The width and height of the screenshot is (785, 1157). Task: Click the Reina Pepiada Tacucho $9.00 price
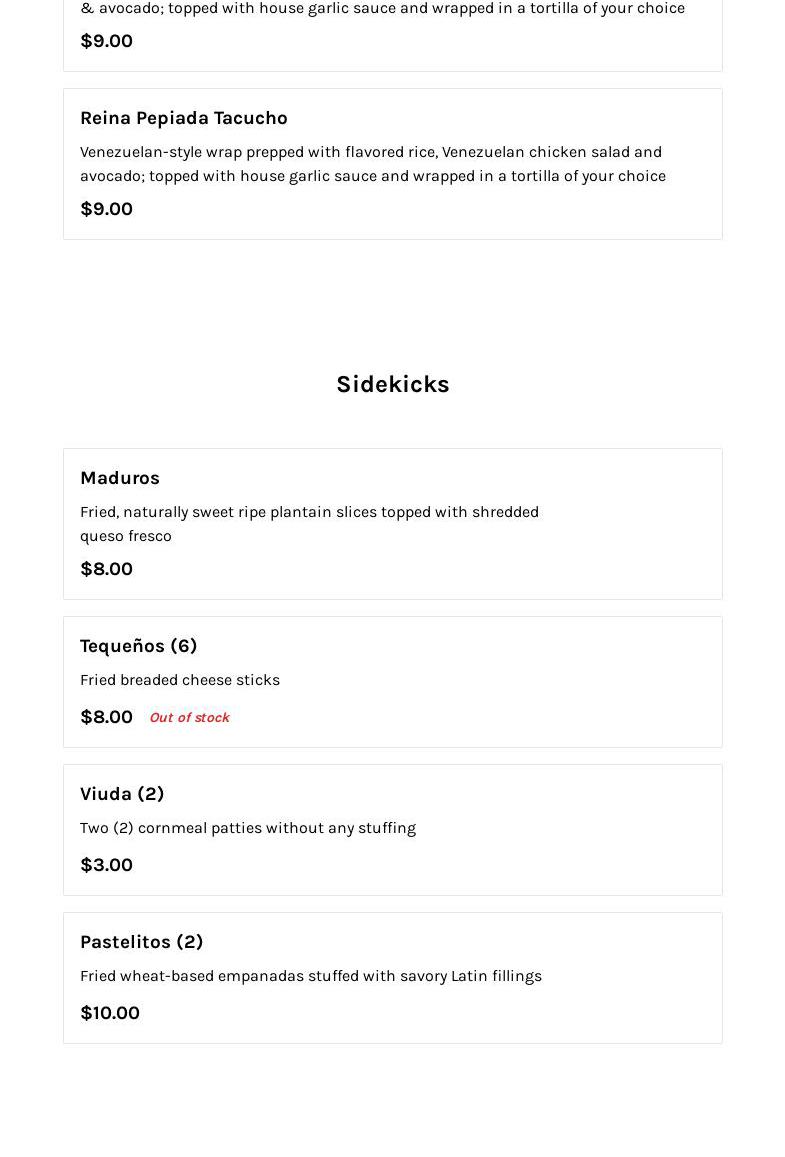click(106, 209)
